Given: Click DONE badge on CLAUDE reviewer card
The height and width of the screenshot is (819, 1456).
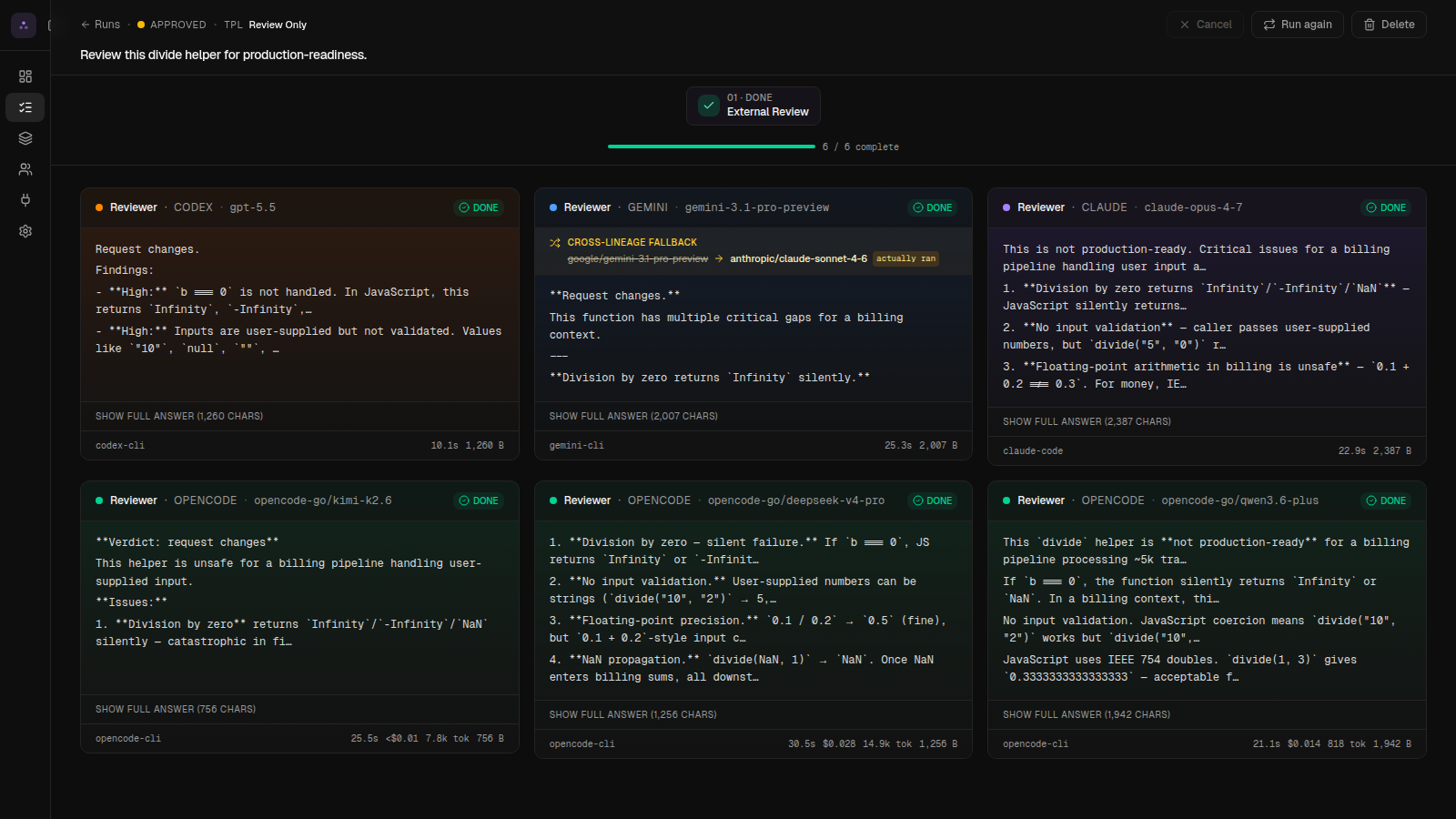Looking at the screenshot, I should [x=1386, y=207].
